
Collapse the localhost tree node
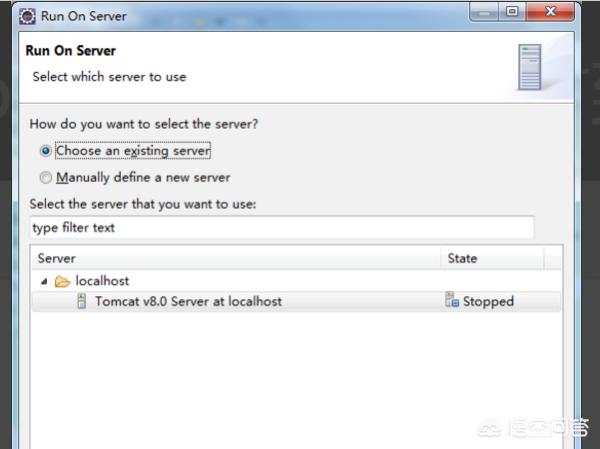43,281
